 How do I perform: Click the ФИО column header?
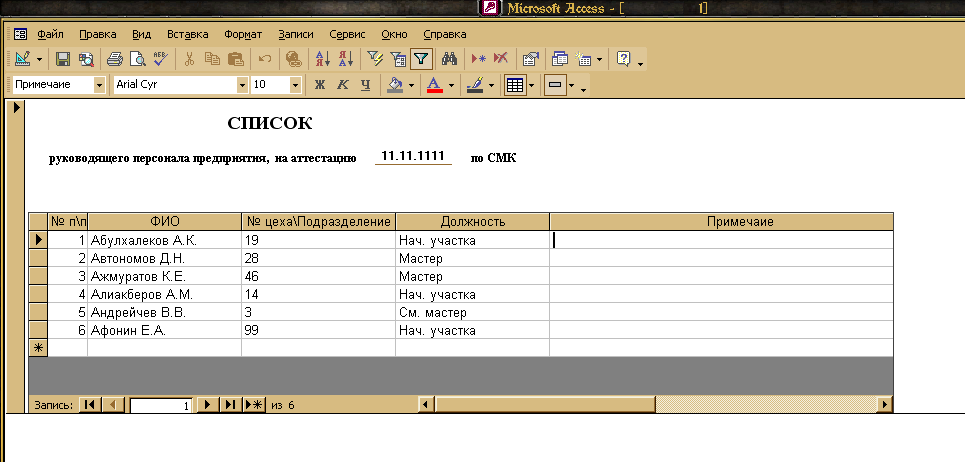164,221
